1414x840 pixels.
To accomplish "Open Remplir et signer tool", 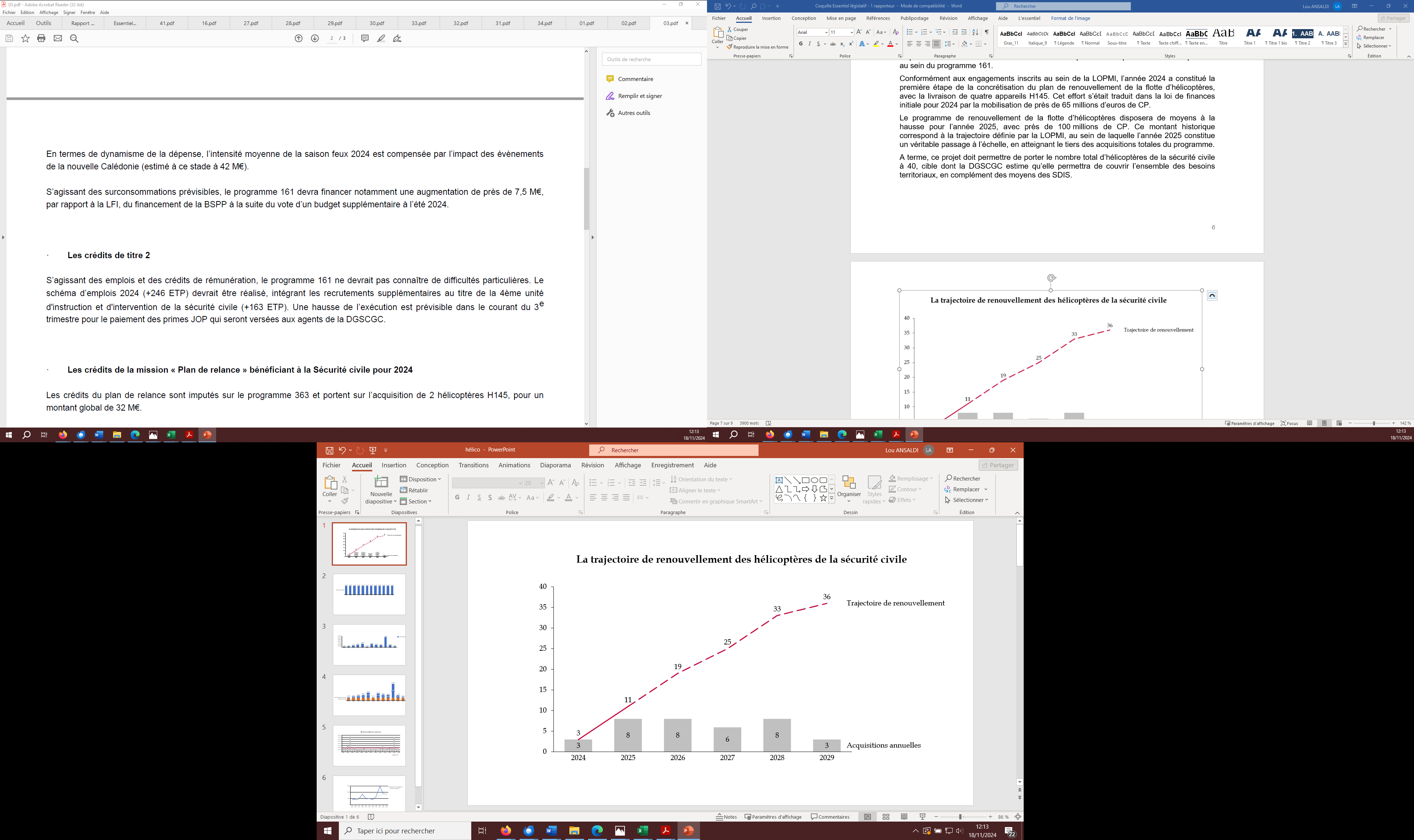I will coord(639,96).
